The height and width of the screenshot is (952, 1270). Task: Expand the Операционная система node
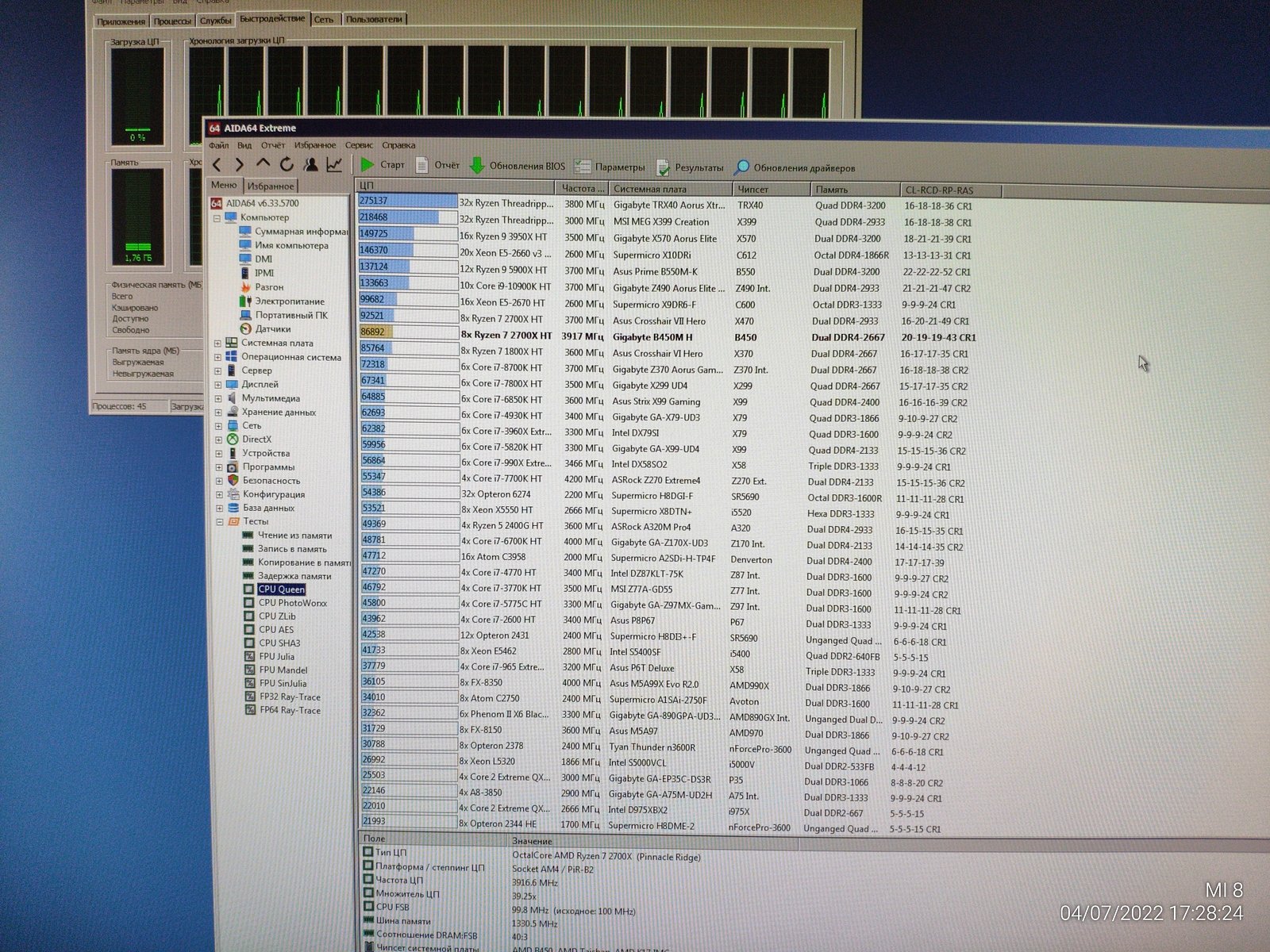[x=217, y=357]
